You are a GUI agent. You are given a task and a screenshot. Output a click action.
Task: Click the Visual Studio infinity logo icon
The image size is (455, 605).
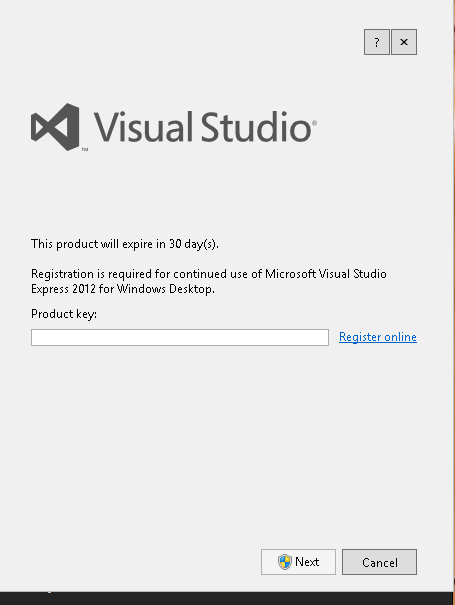click(x=55, y=127)
